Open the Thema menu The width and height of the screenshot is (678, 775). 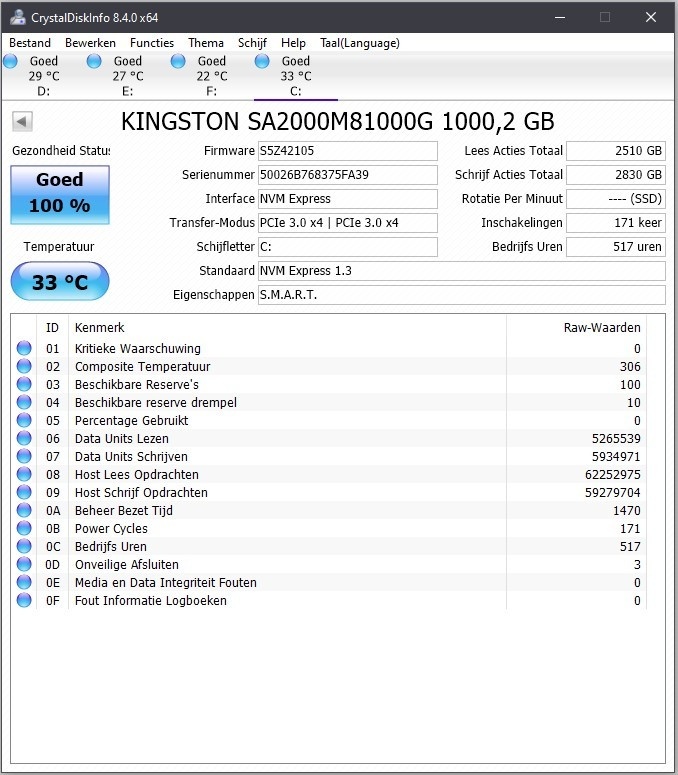[x=206, y=43]
